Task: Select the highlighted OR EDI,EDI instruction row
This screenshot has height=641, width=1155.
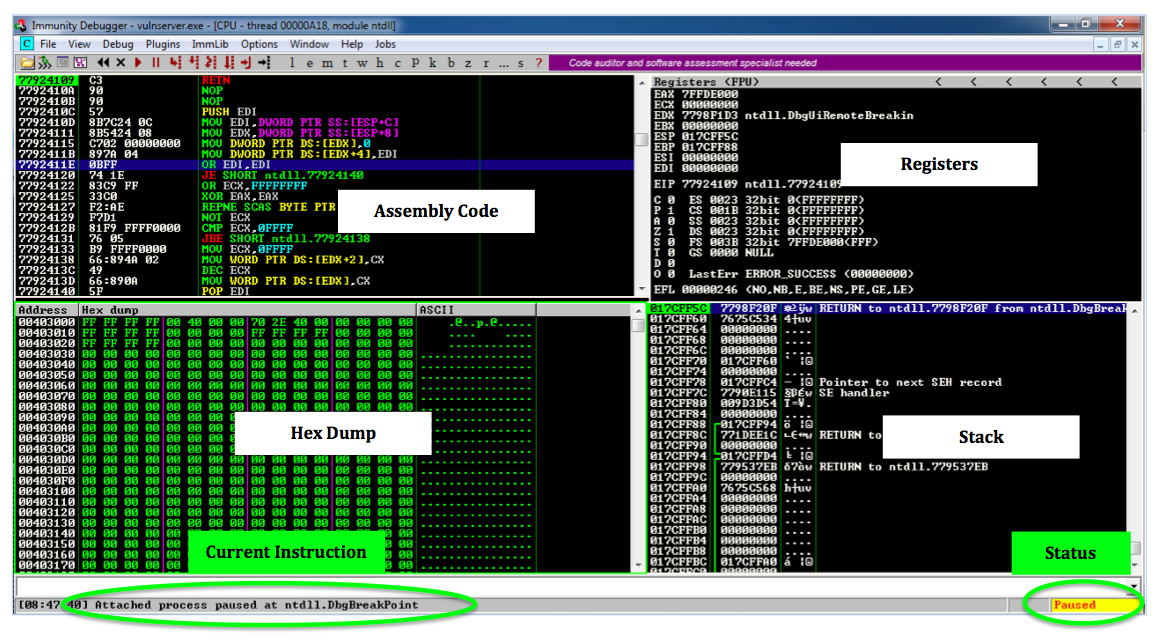Action: pos(324,165)
